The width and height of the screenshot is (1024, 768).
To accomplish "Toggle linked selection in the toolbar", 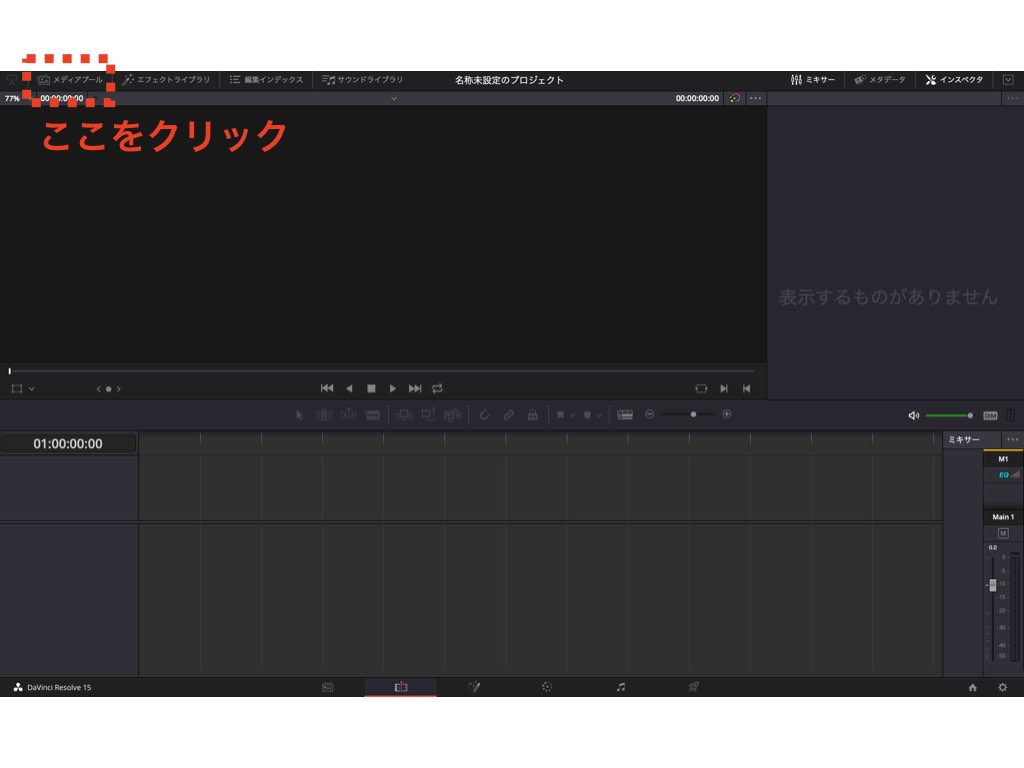I will click(x=508, y=414).
